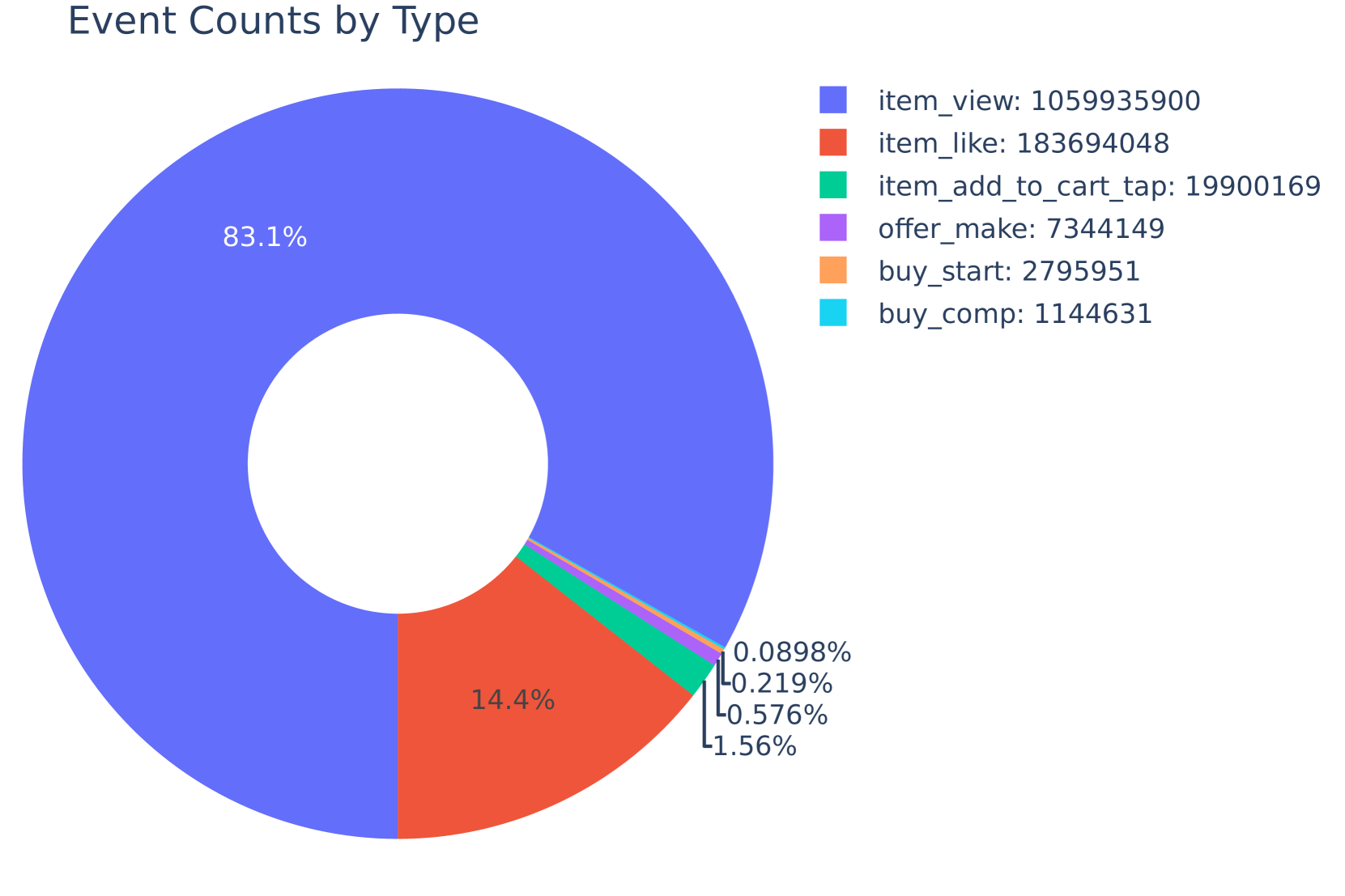Click the 1.56% outside percentage label

coord(755,746)
